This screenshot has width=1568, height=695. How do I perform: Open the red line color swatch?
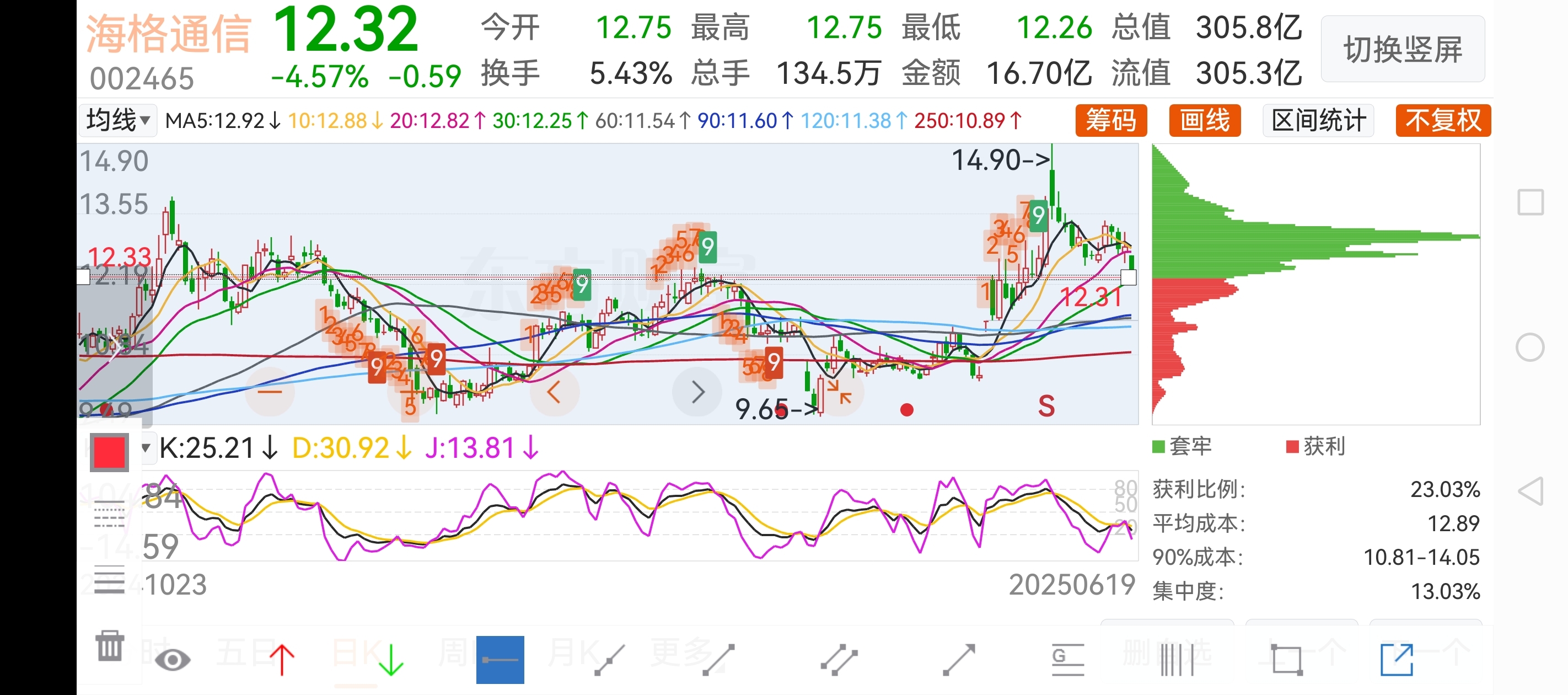[110, 452]
